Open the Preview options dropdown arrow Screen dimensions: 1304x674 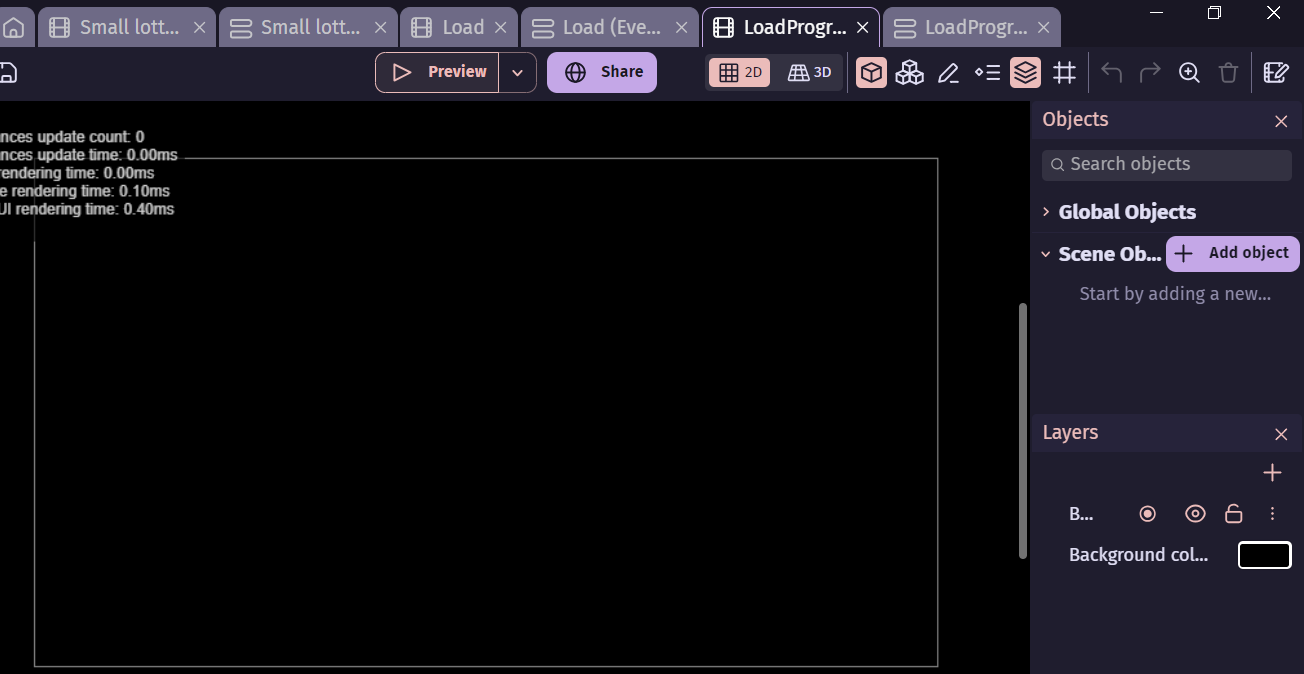click(x=517, y=73)
